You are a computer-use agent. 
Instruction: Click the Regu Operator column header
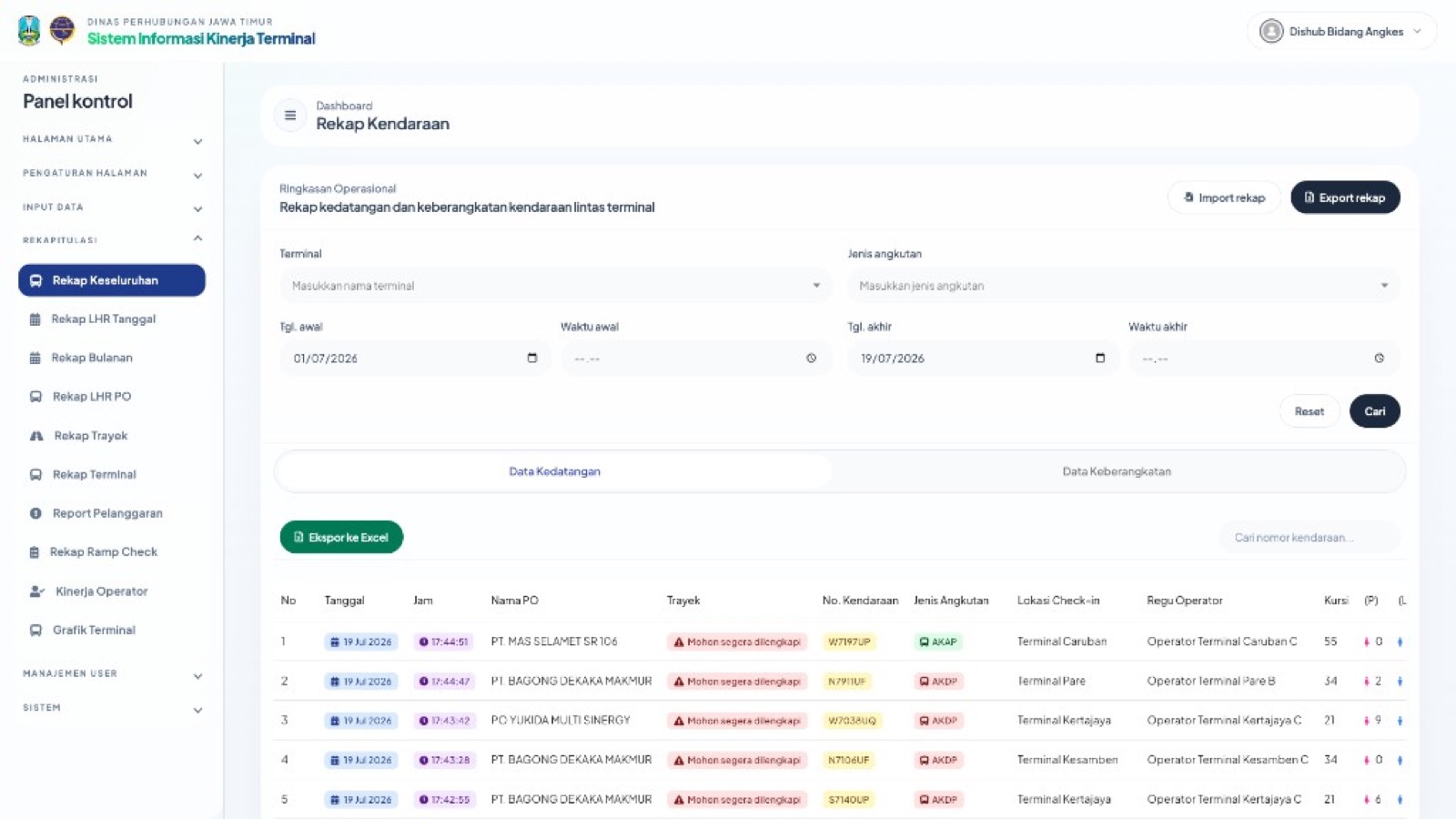[x=1185, y=601]
